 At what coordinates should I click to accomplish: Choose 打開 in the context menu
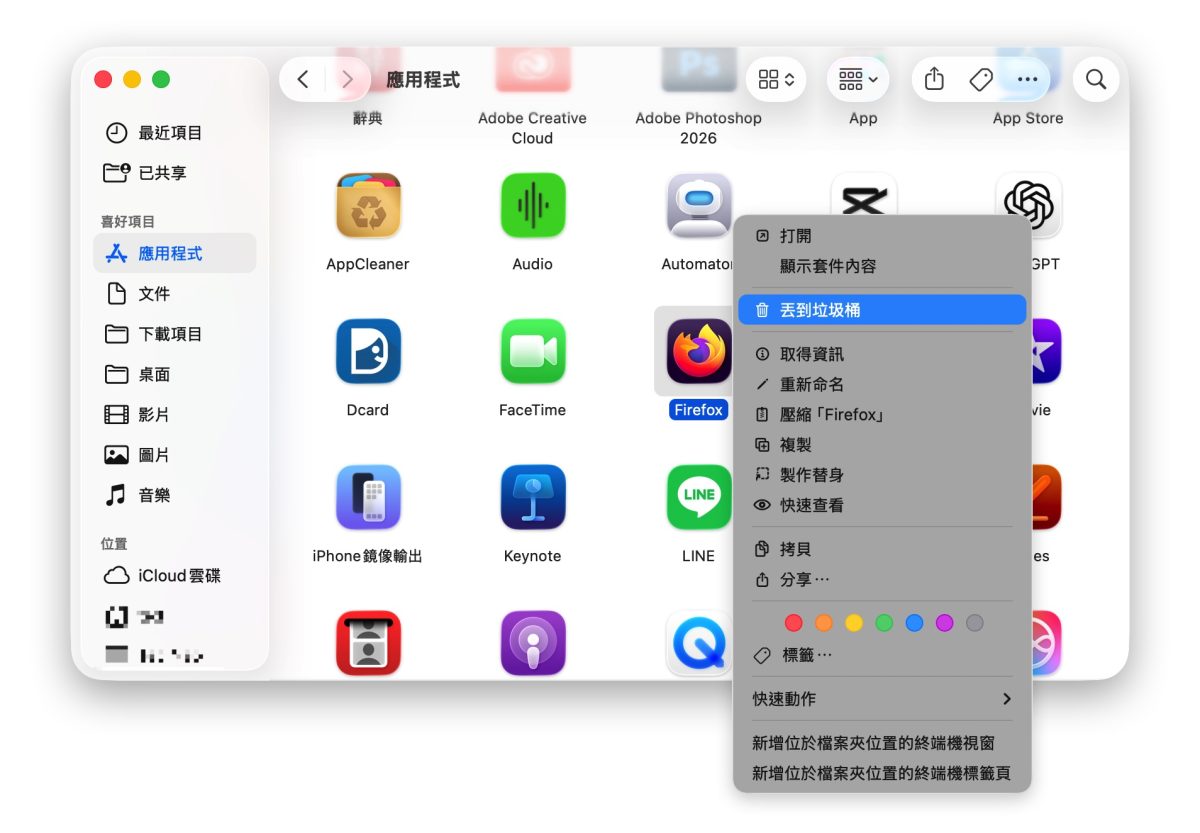(x=882, y=236)
